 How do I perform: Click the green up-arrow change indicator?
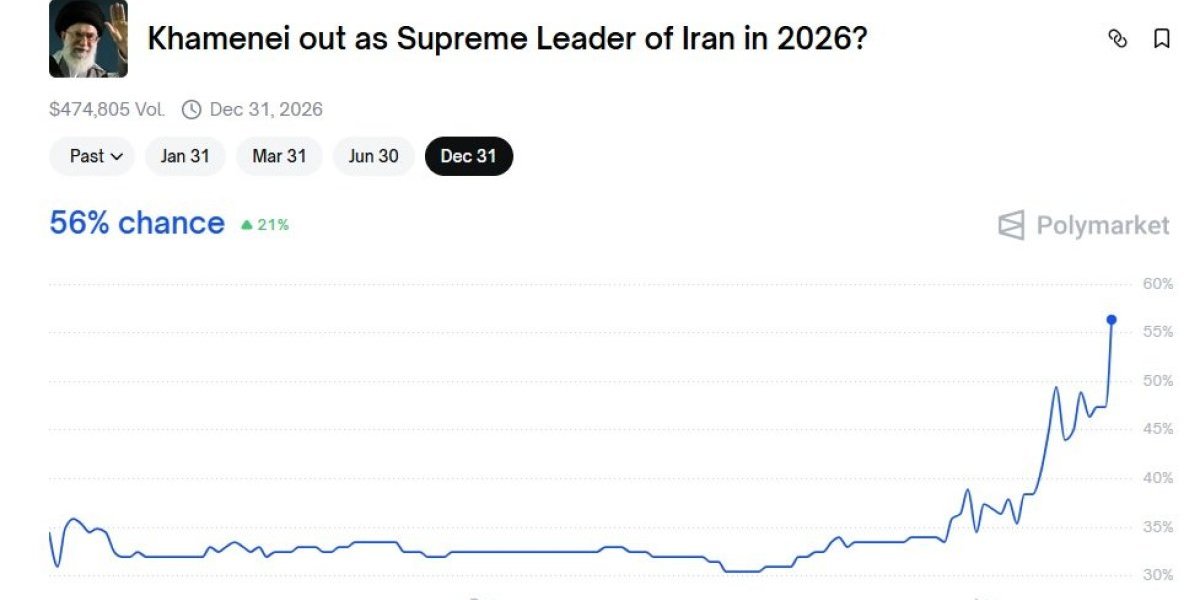pos(246,225)
